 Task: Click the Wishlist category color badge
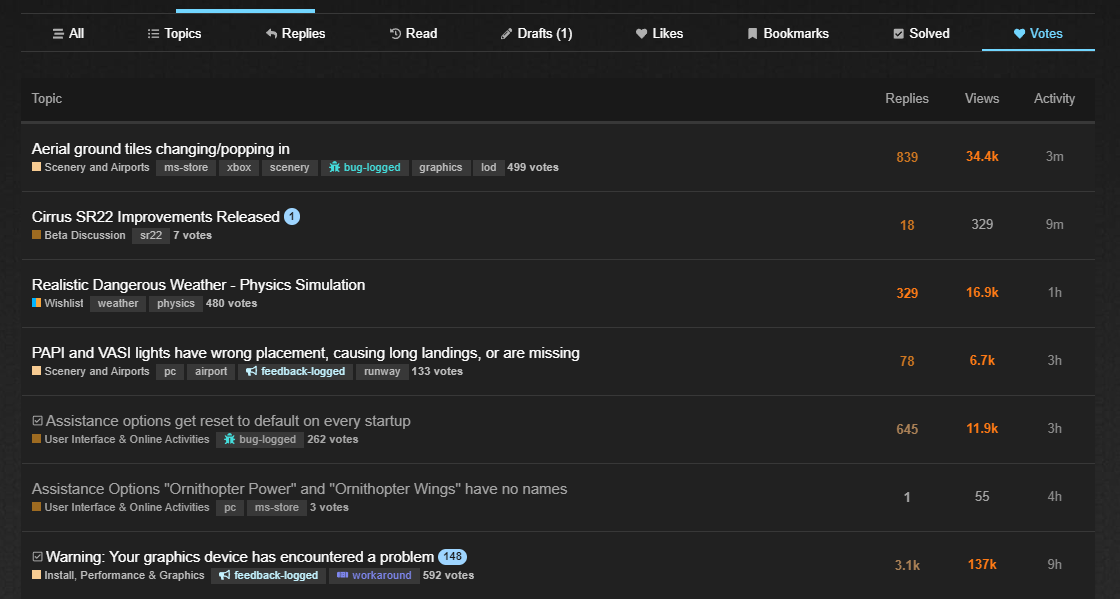pyautogui.click(x=37, y=303)
